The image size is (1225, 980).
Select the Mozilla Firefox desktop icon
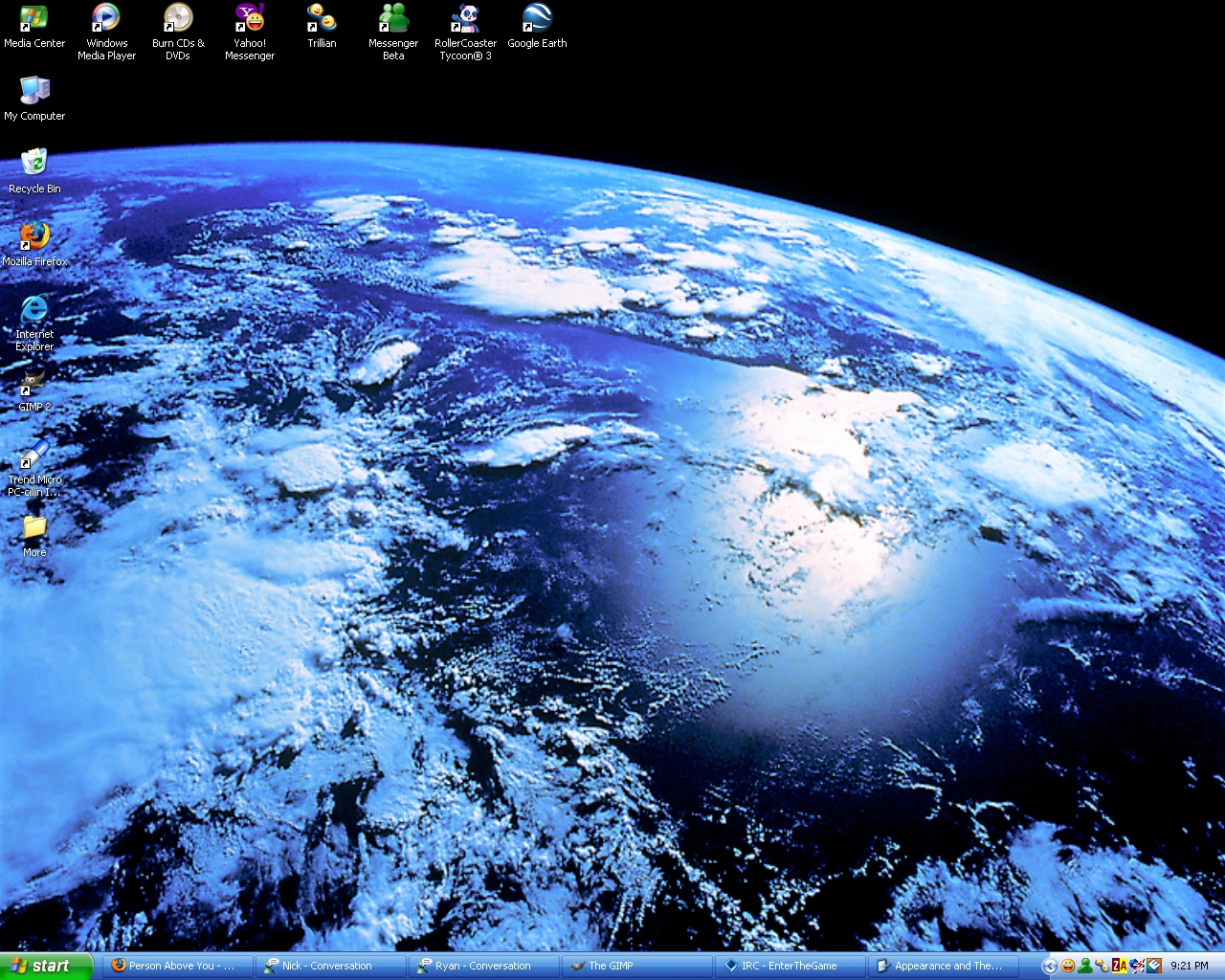tap(34, 235)
